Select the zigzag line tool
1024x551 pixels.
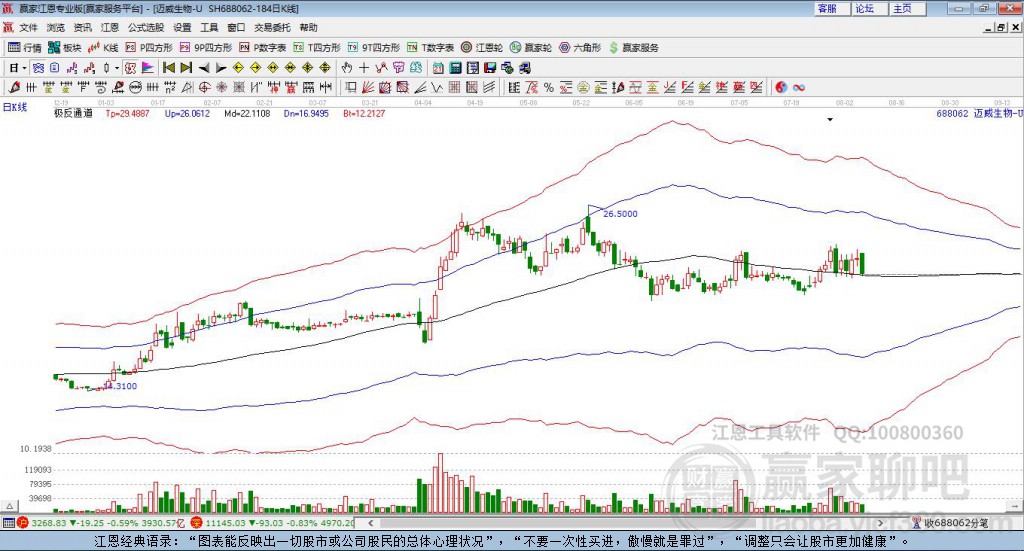(436, 87)
